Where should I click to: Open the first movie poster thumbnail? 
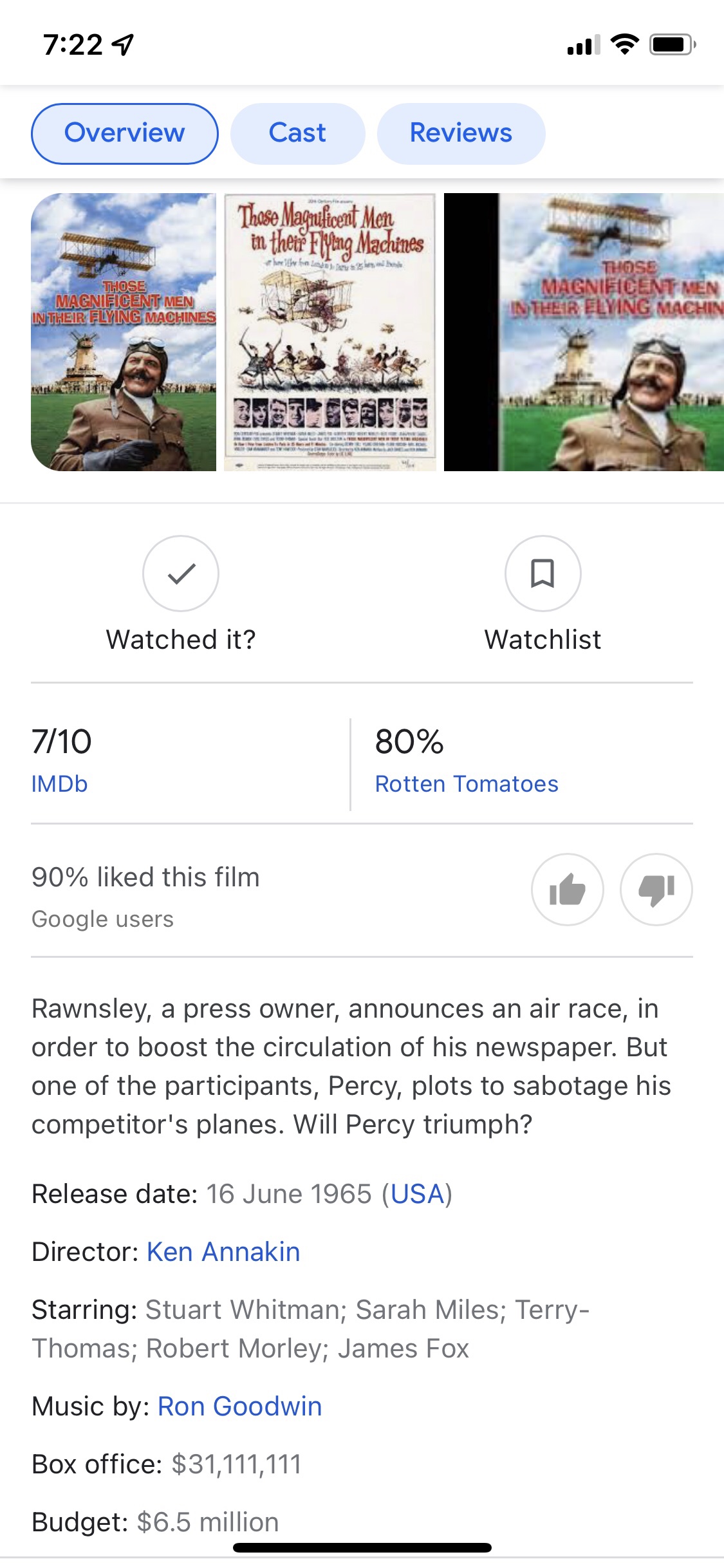pyautogui.click(x=124, y=332)
